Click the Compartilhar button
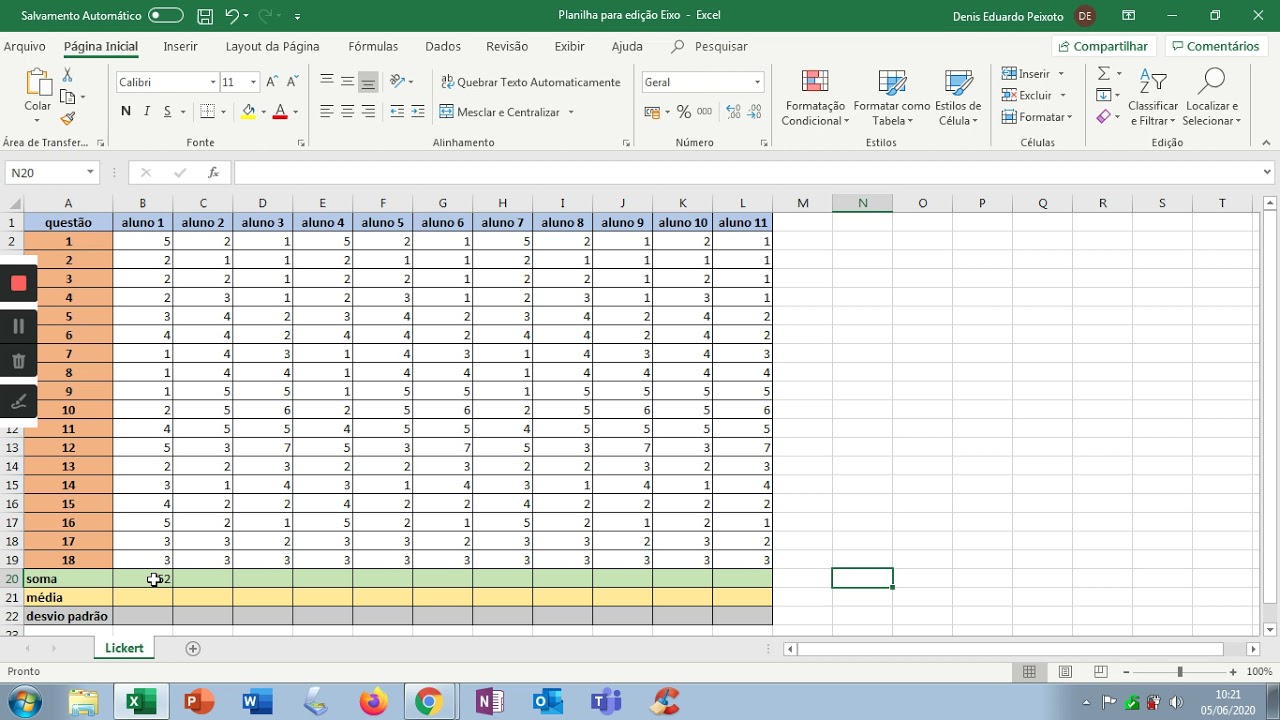 pos(1103,46)
